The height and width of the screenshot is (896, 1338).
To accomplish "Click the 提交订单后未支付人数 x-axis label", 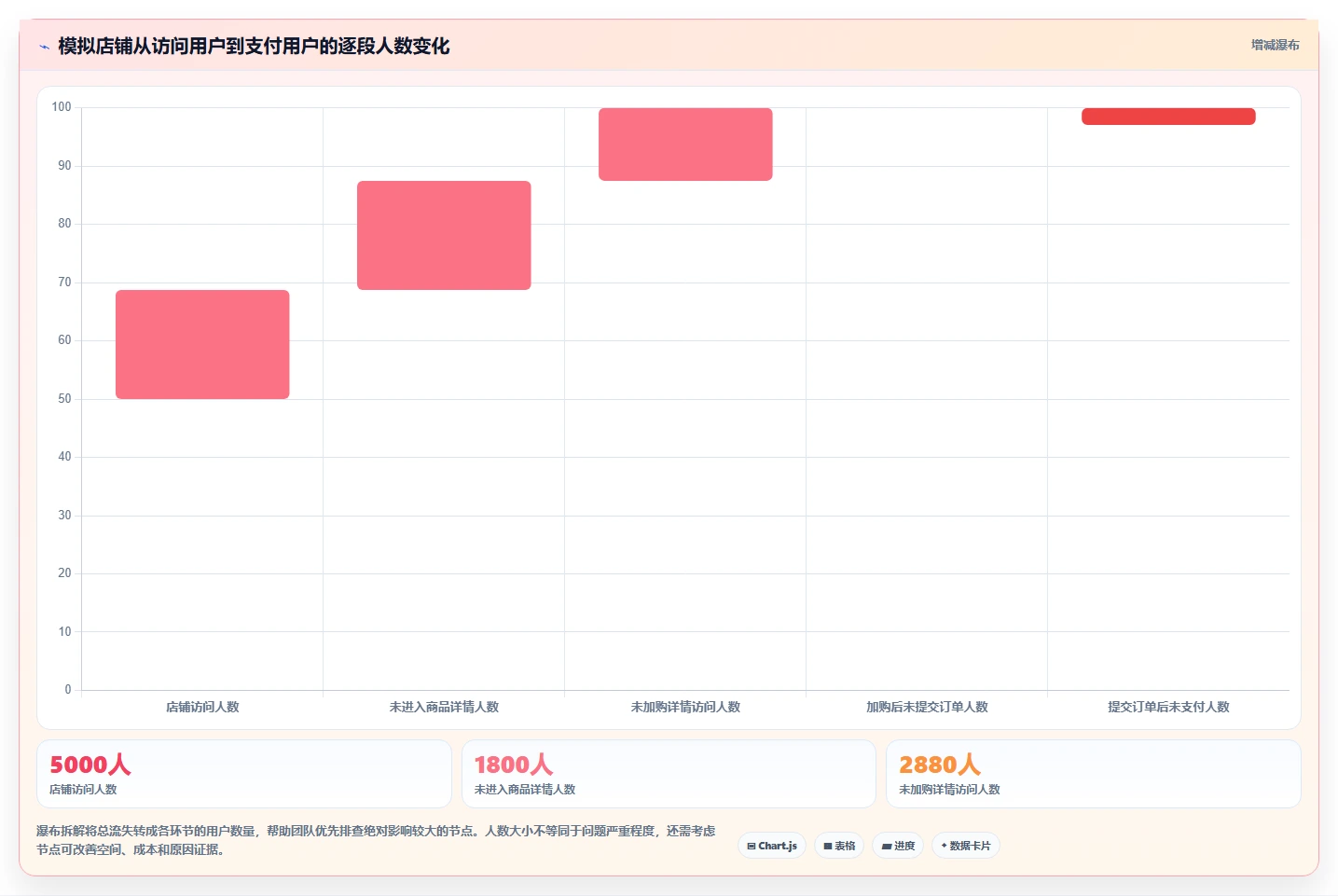I will [x=1168, y=707].
